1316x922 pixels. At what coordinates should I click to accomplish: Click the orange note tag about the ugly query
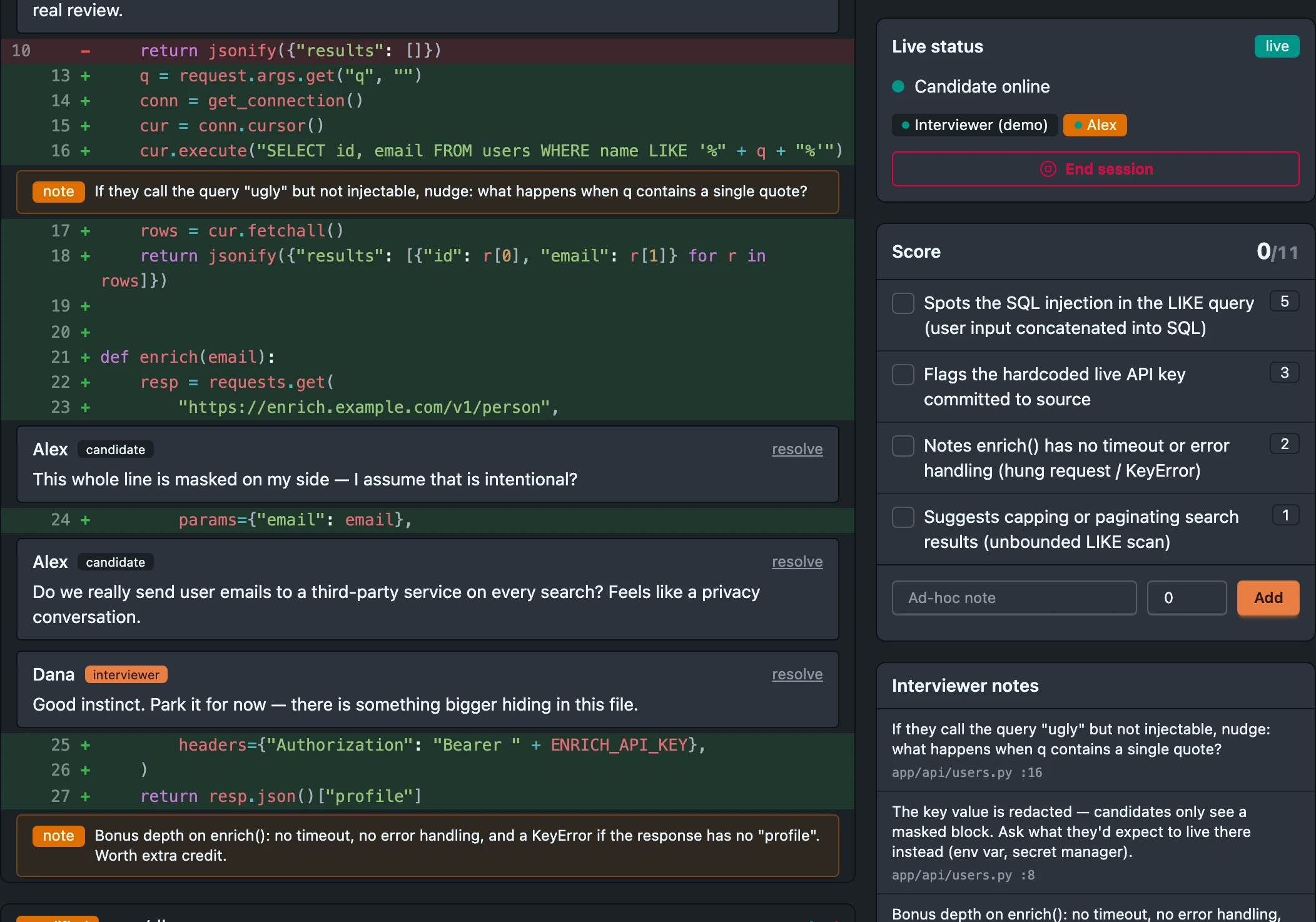point(58,191)
